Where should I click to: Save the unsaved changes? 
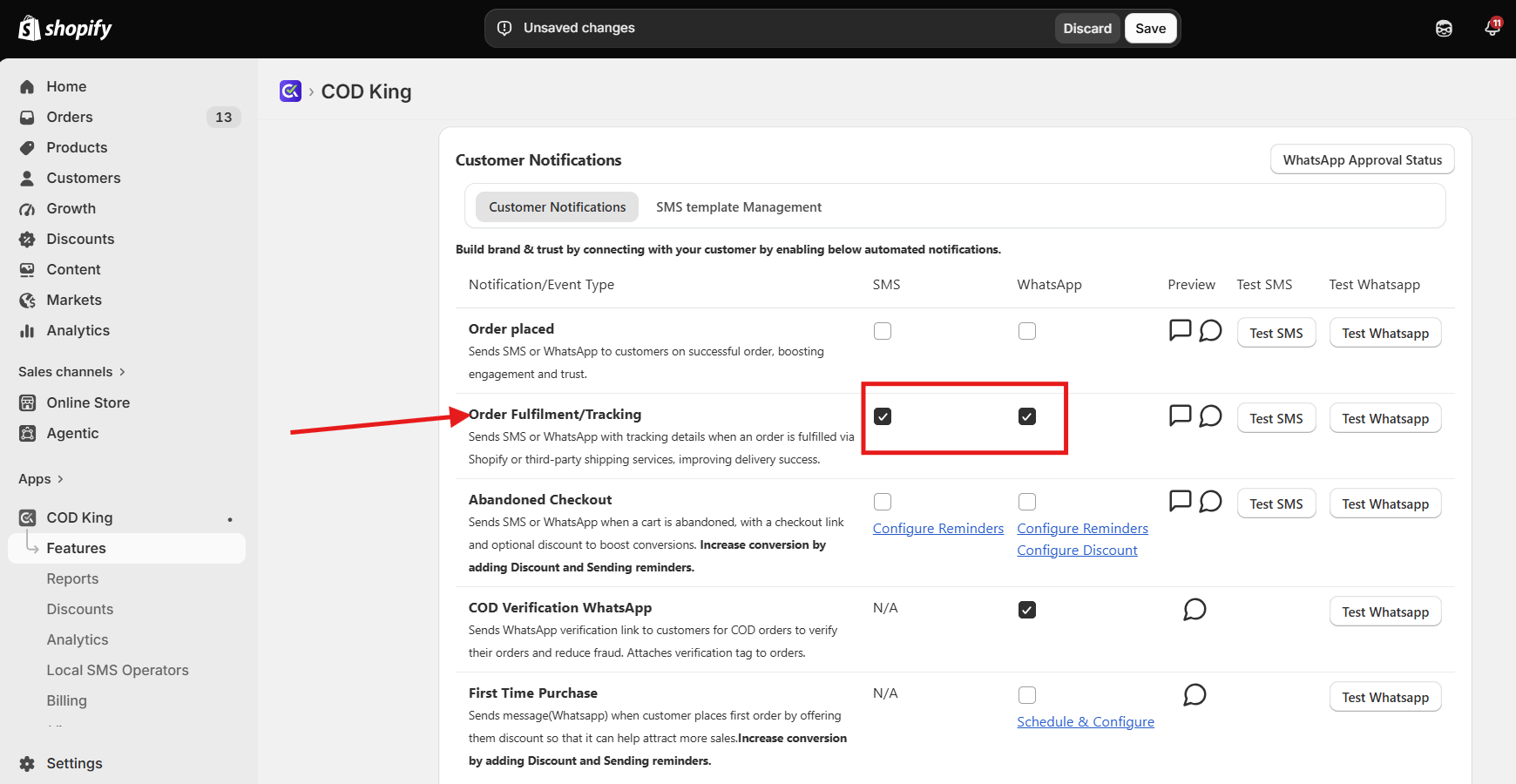coord(1150,29)
